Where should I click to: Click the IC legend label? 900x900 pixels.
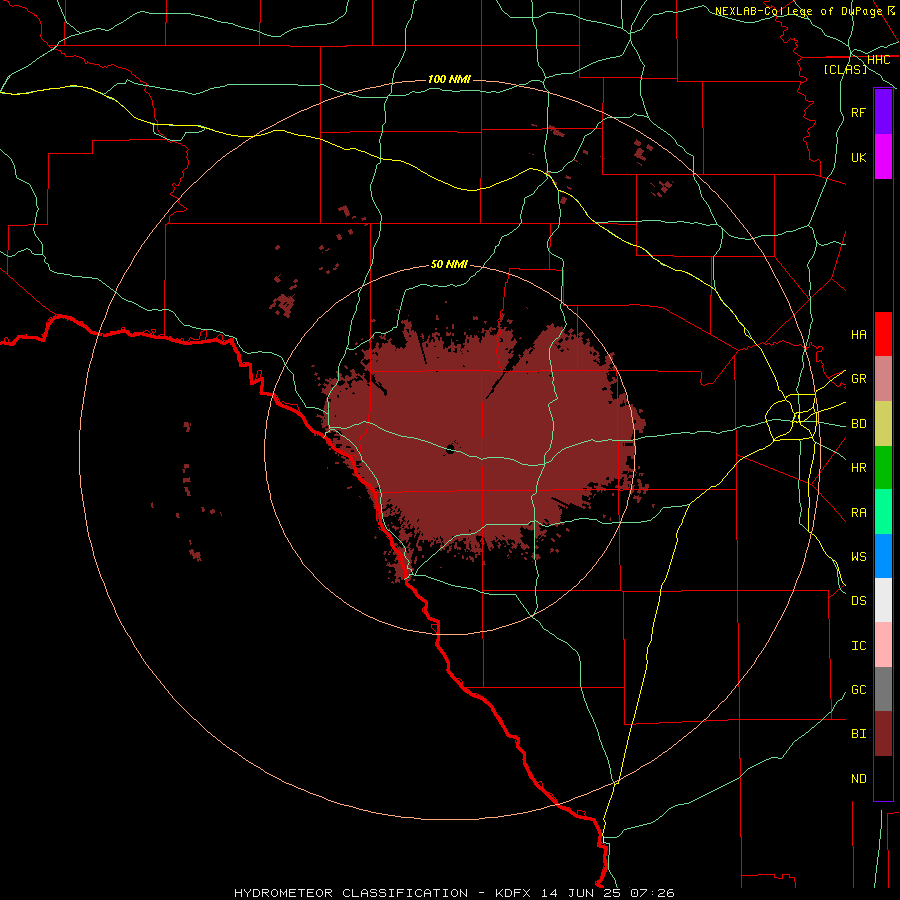(859, 646)
